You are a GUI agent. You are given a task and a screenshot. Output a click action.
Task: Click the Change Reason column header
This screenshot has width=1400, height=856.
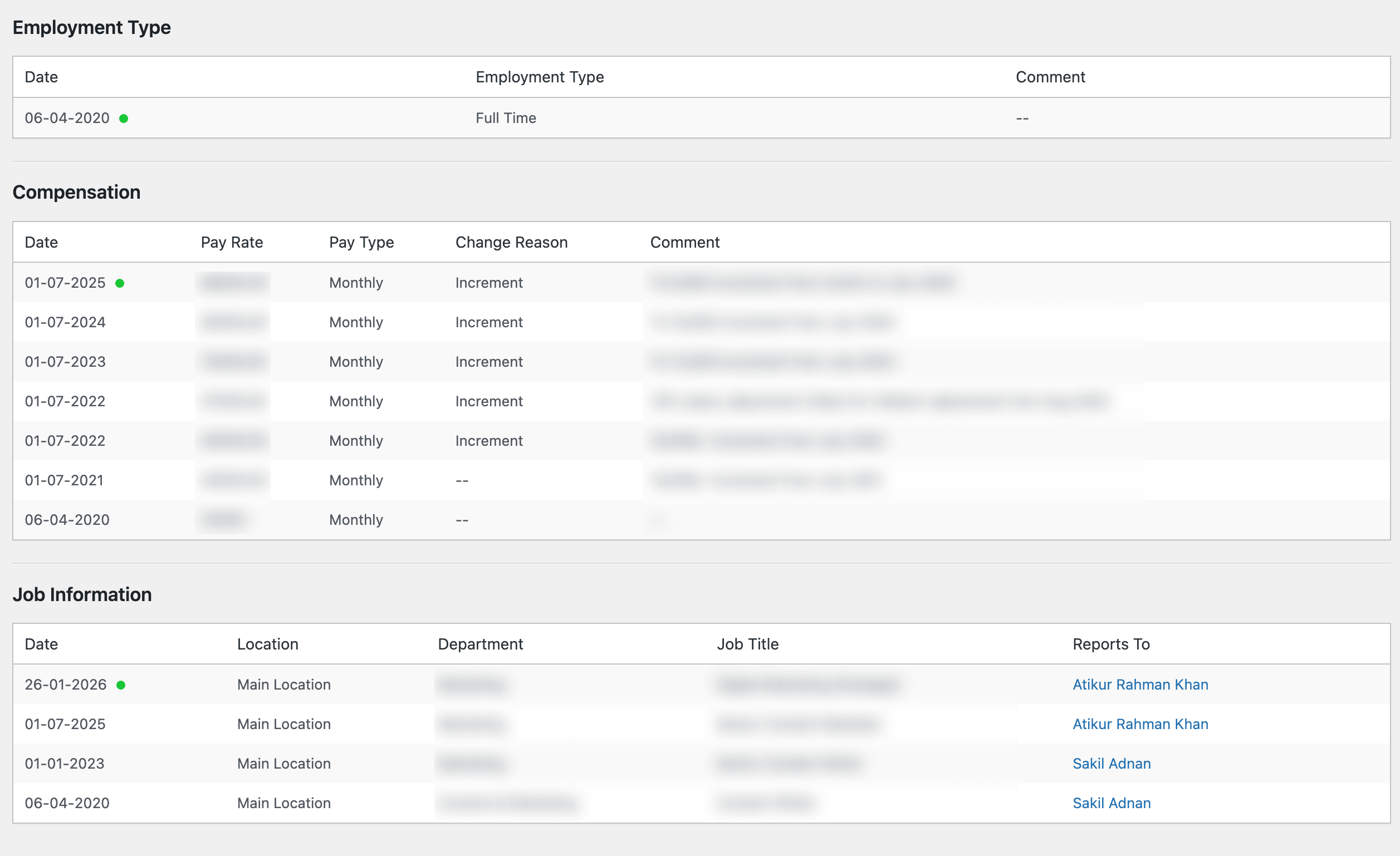[511, 243]
